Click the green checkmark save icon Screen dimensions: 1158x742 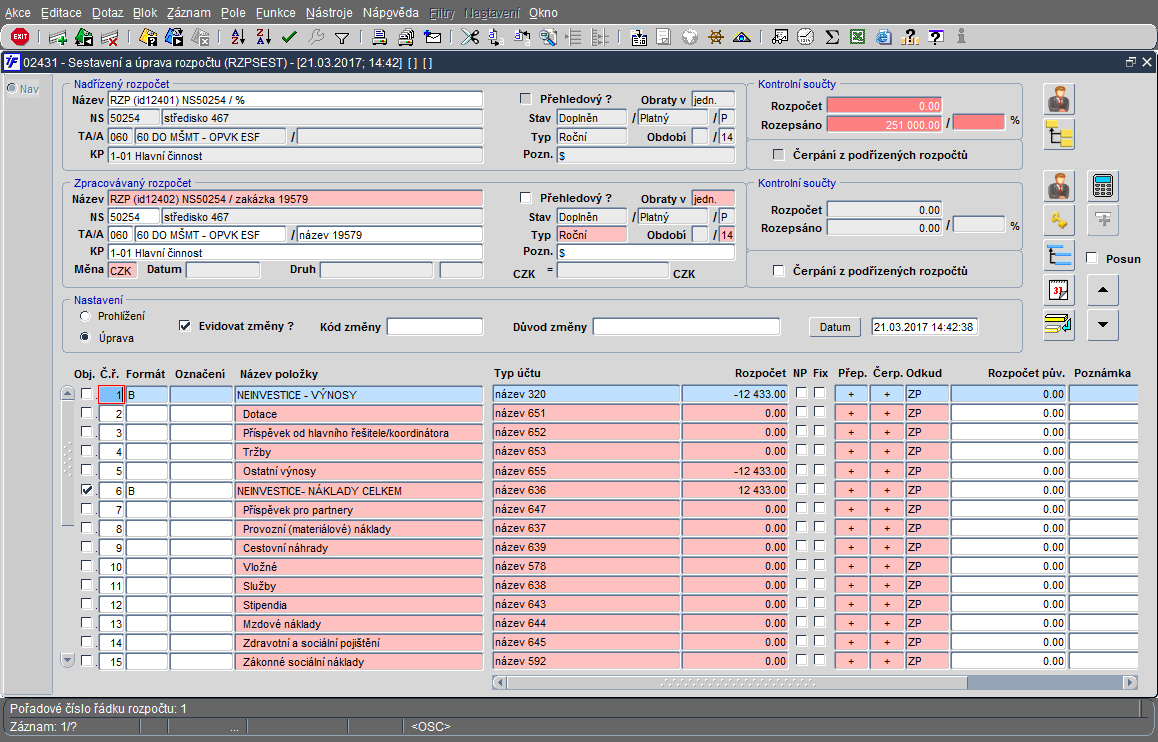click(x=290, y=37)
